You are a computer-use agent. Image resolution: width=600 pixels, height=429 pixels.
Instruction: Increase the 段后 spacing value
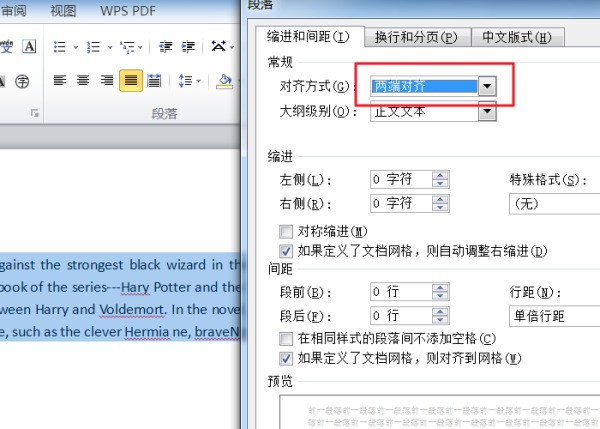pos(440,312)
